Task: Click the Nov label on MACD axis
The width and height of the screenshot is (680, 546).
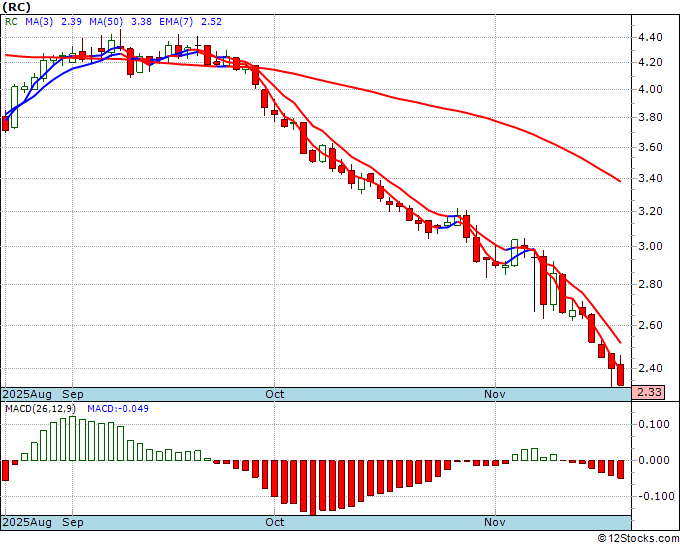Action: pyautogui.click(x=495, y=522)
